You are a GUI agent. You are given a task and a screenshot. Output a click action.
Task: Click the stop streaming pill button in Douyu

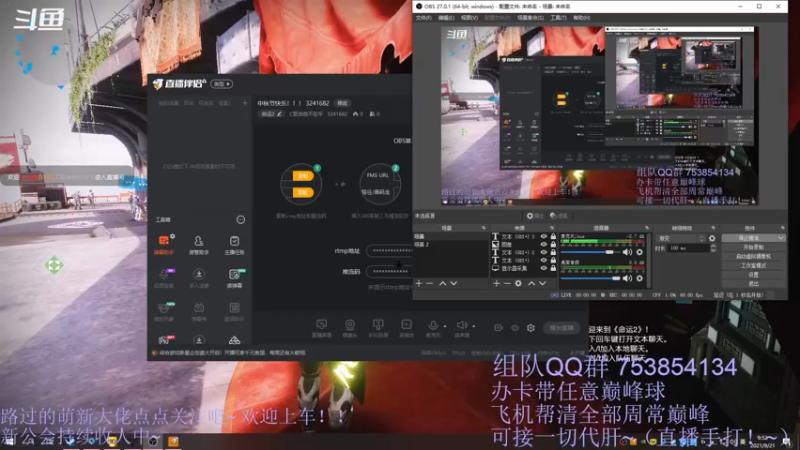coord(561,328)
